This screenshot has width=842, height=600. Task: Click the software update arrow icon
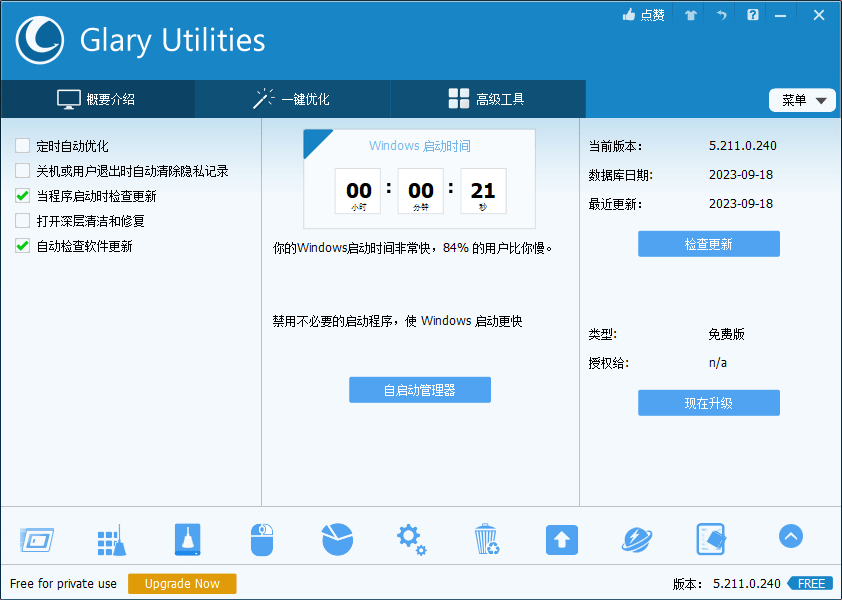561,538
